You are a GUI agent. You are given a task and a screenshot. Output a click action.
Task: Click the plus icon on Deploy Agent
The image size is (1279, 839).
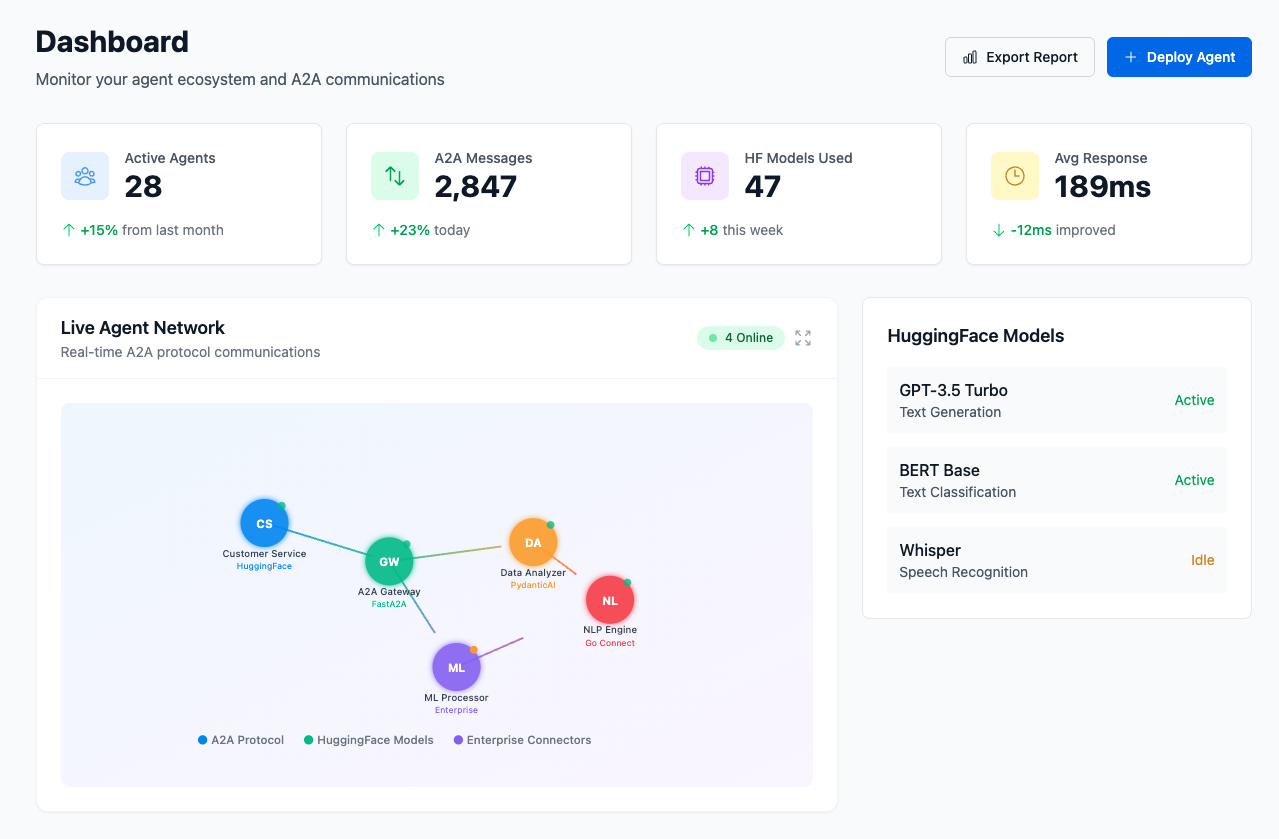click(x=1131, y=57)
